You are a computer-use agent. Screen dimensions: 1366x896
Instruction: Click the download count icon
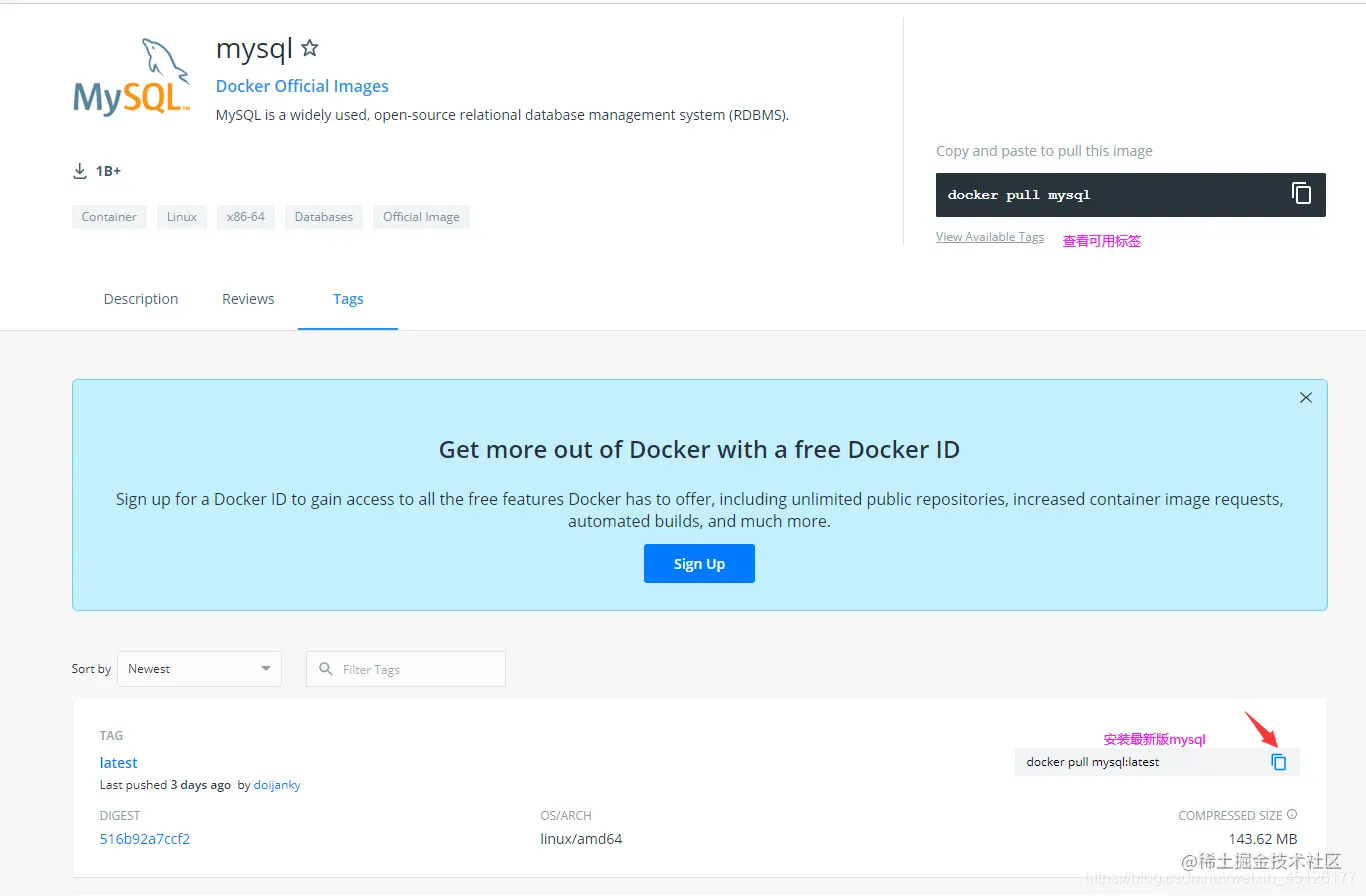tap(80, 171)
